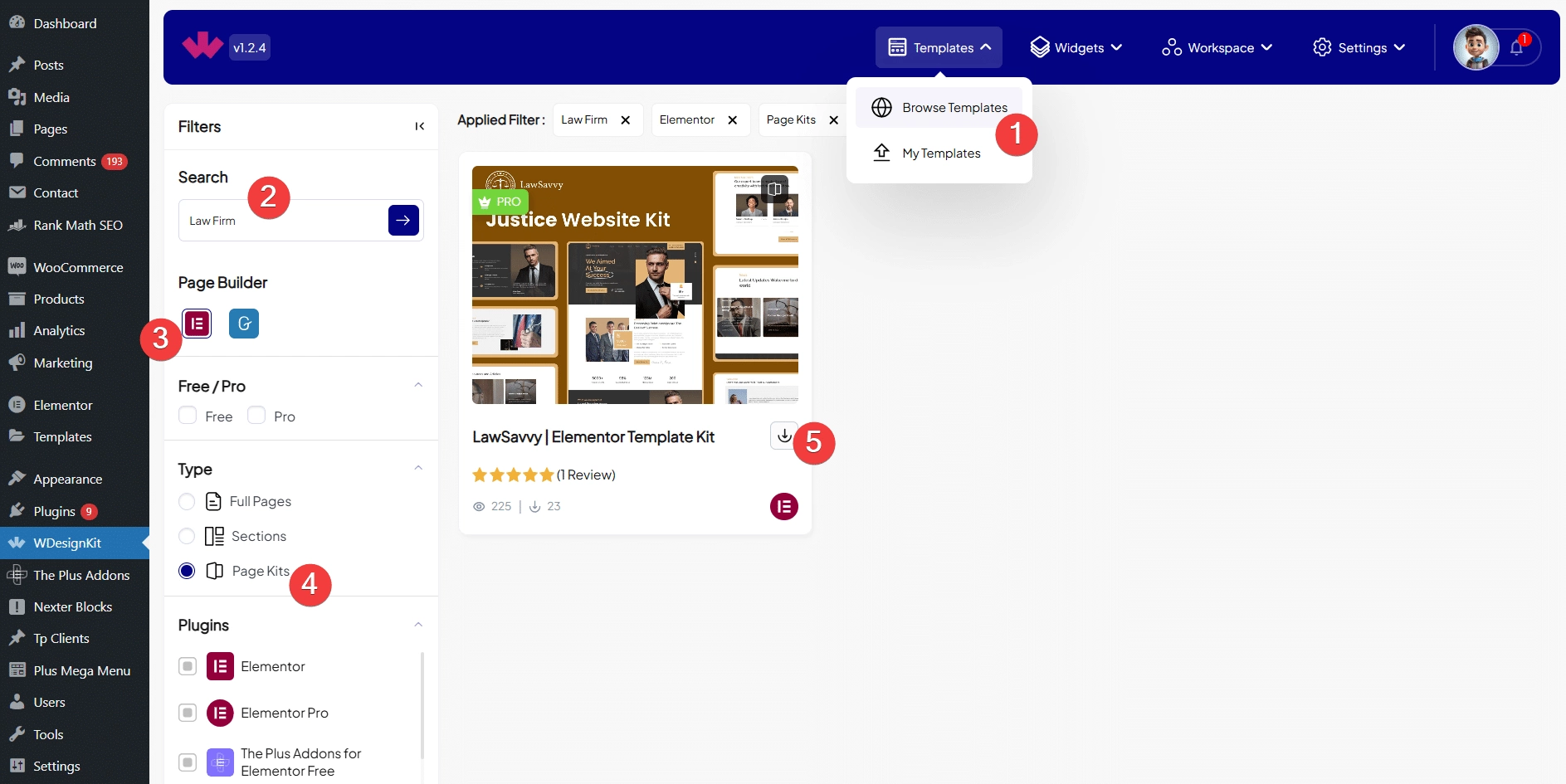Select the Gutenberg page builder icon
Viewport: 1566px width, 784px height.
point(244,324)
